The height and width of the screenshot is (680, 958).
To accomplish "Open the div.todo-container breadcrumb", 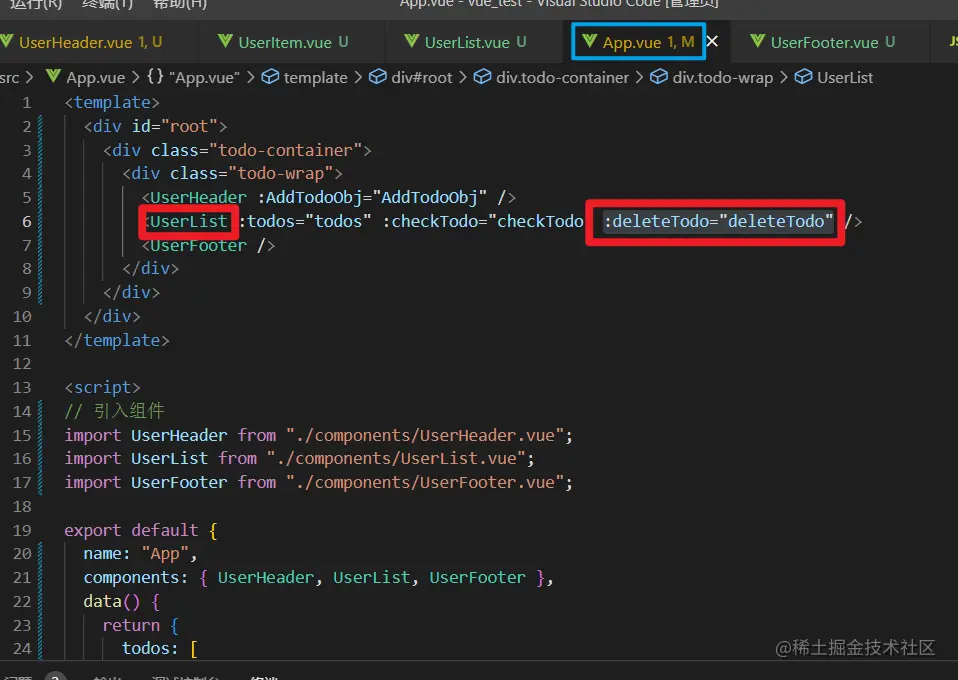I will 562,78.
